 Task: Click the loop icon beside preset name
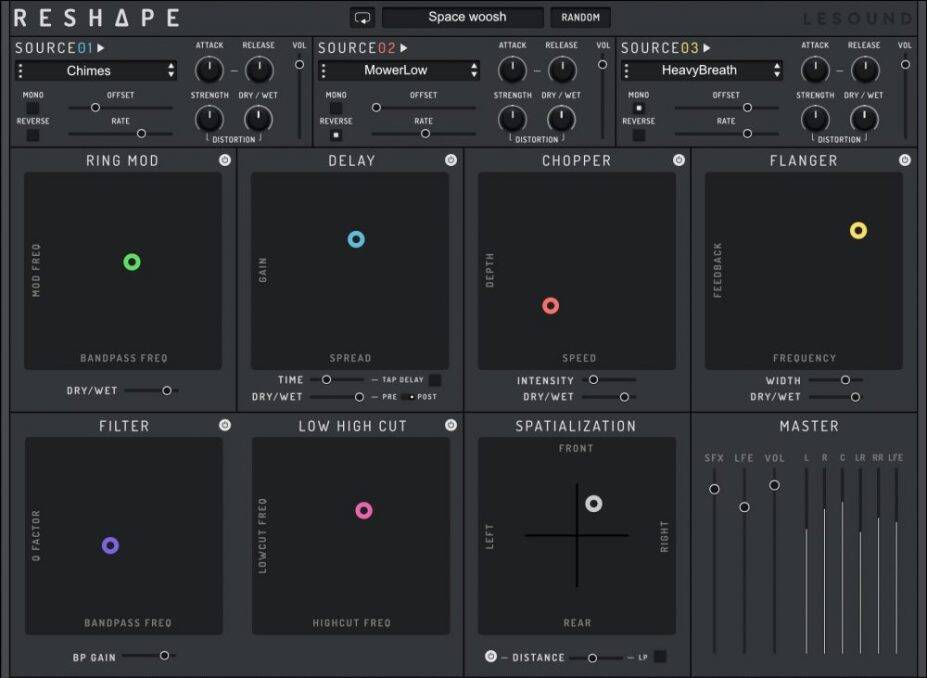tap(362, 18)
